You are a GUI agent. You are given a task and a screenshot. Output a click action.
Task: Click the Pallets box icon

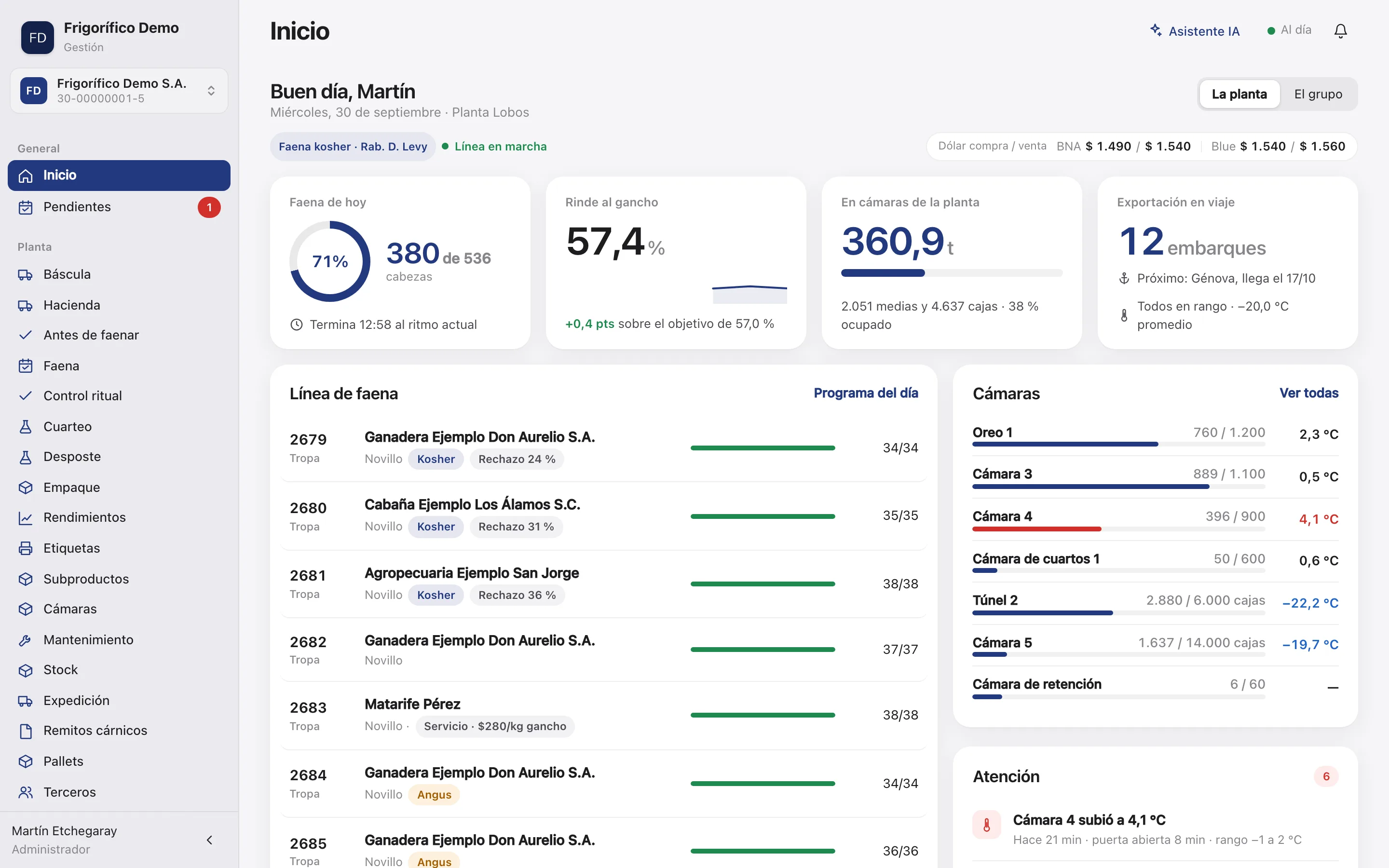[x=25, y=761]
